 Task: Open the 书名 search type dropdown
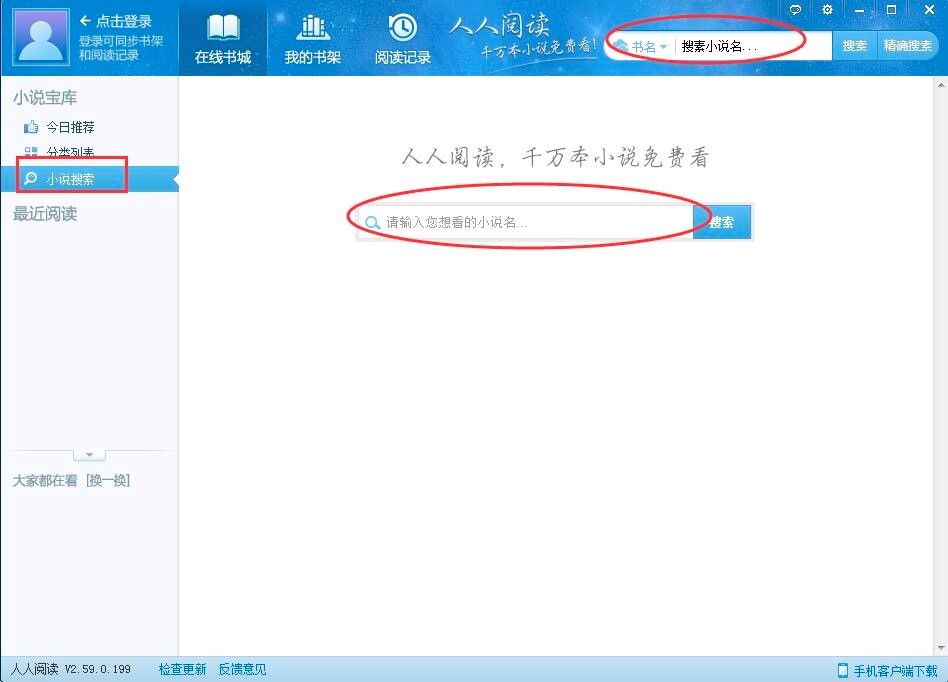click(649, 46)
